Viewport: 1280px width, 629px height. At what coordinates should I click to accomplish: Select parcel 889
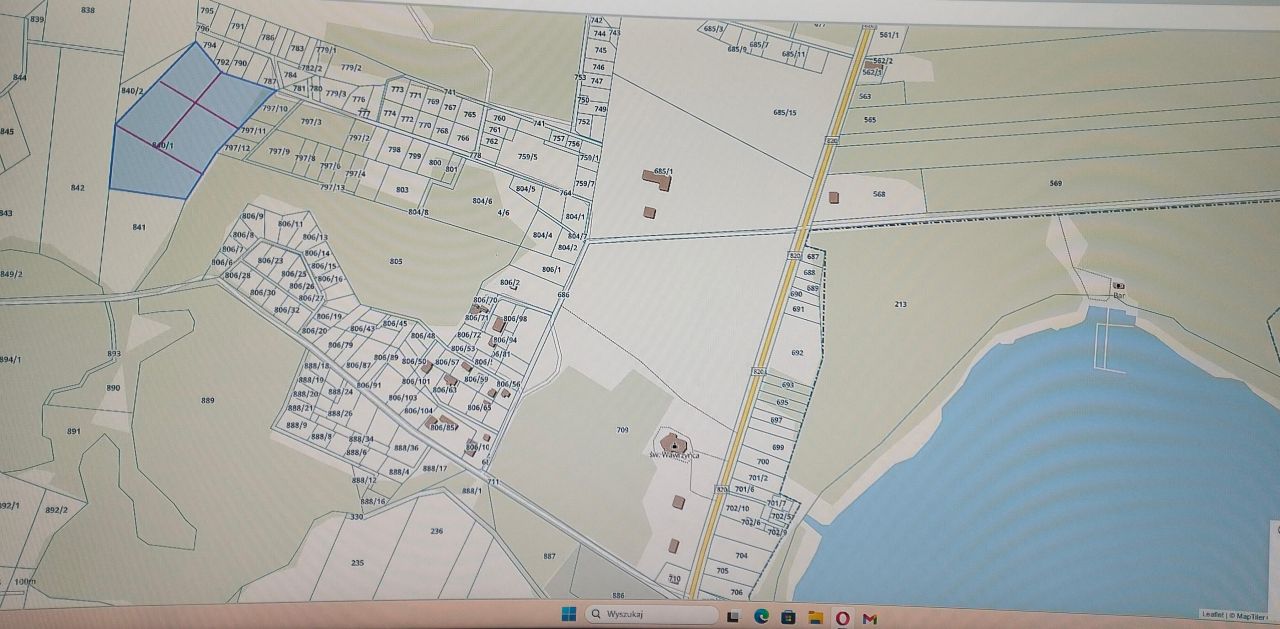coord(207,400)
